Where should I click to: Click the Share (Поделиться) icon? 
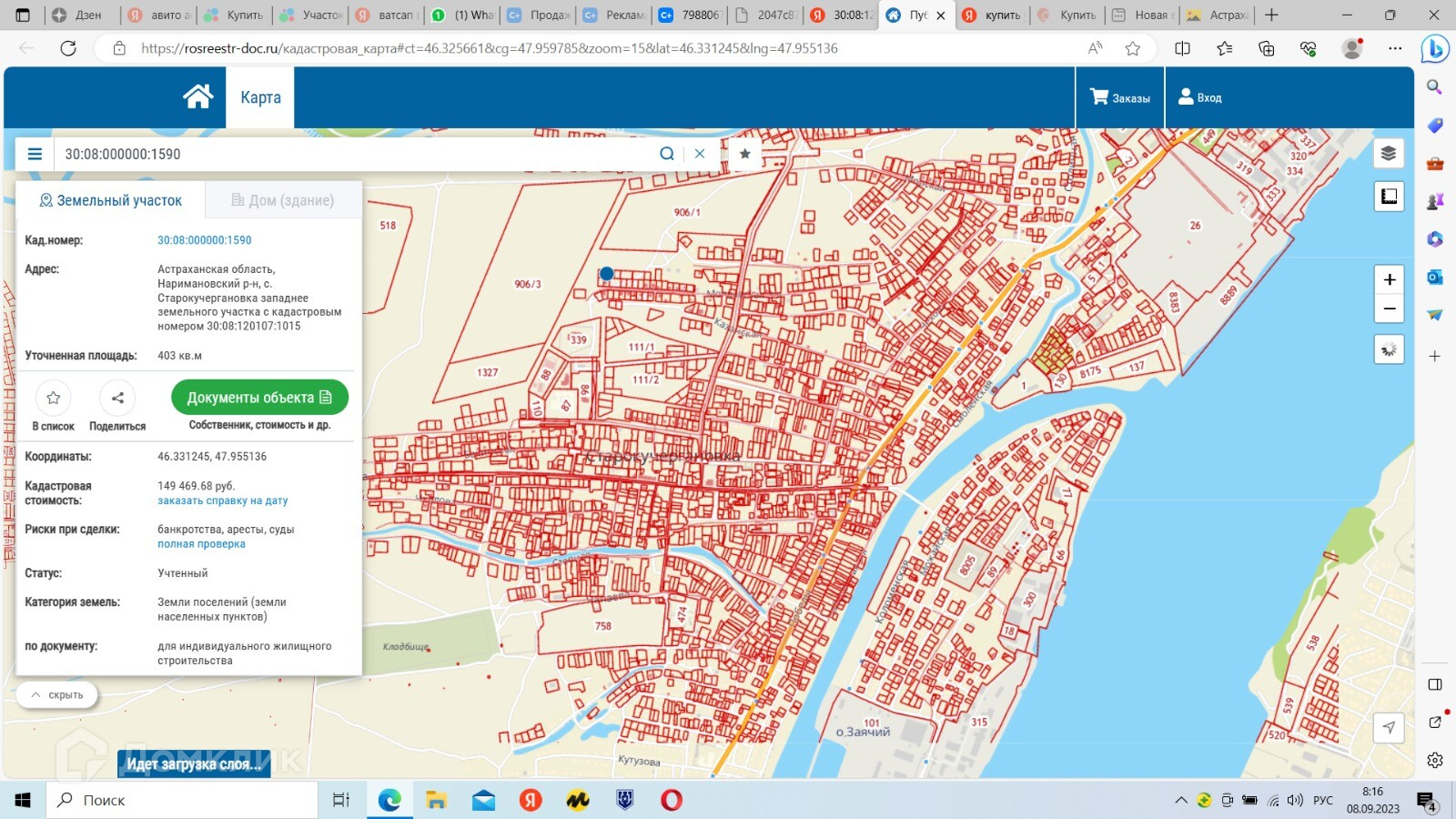coord(117,398)
